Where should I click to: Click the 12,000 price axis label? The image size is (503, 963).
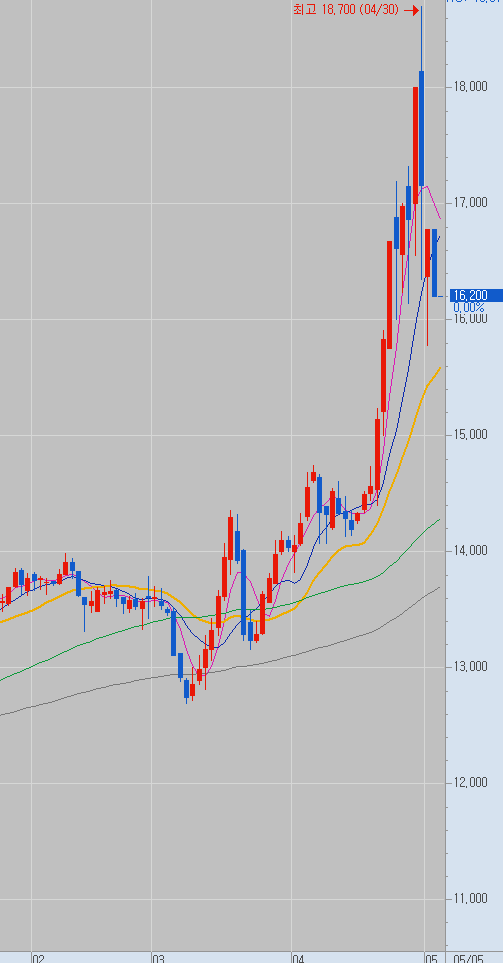click(470, 783)
